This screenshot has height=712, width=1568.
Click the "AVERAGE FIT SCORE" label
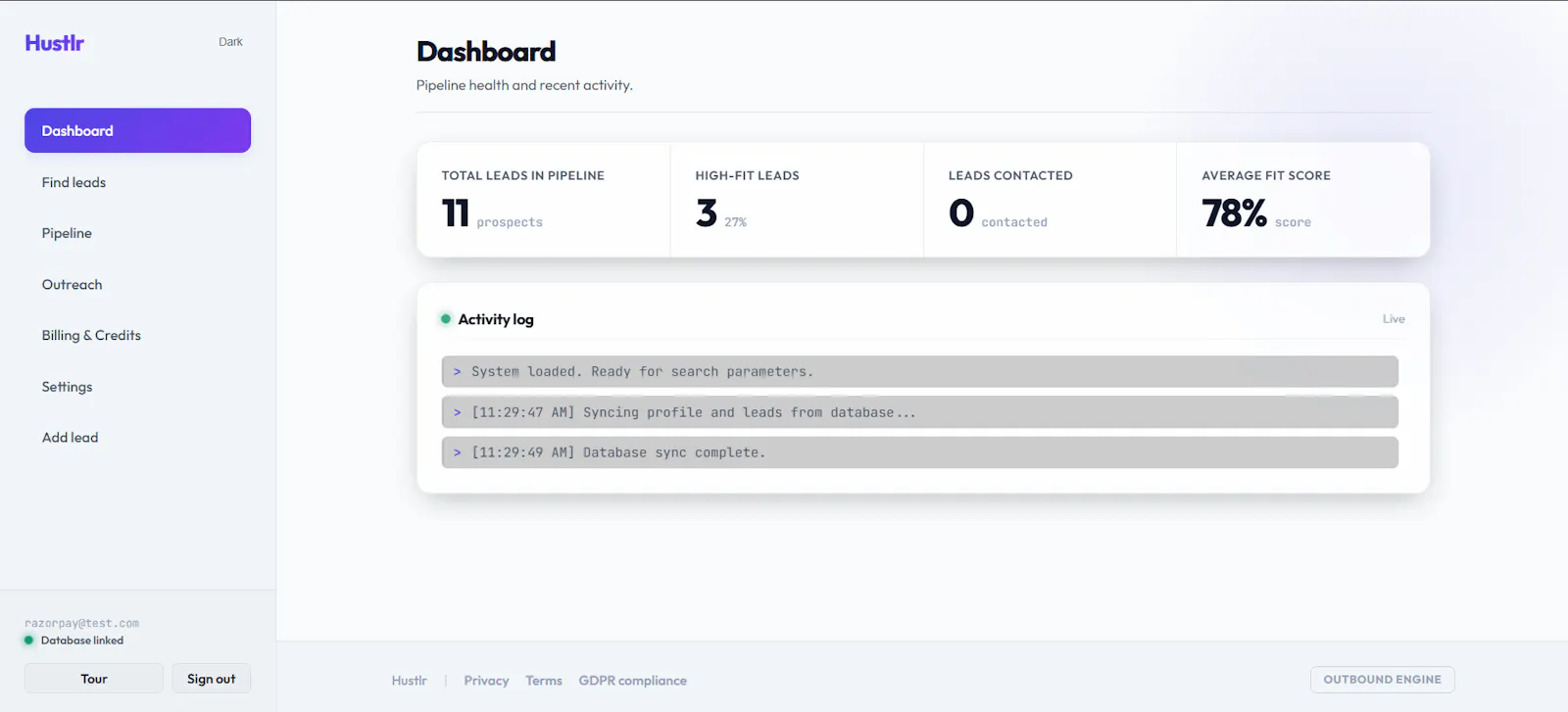(1266, 176)
